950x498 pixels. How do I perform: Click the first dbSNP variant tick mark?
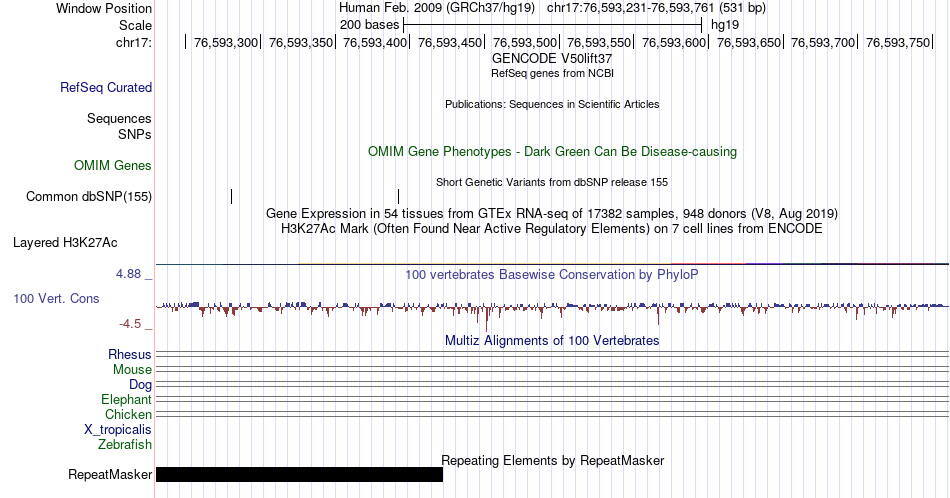231,196
